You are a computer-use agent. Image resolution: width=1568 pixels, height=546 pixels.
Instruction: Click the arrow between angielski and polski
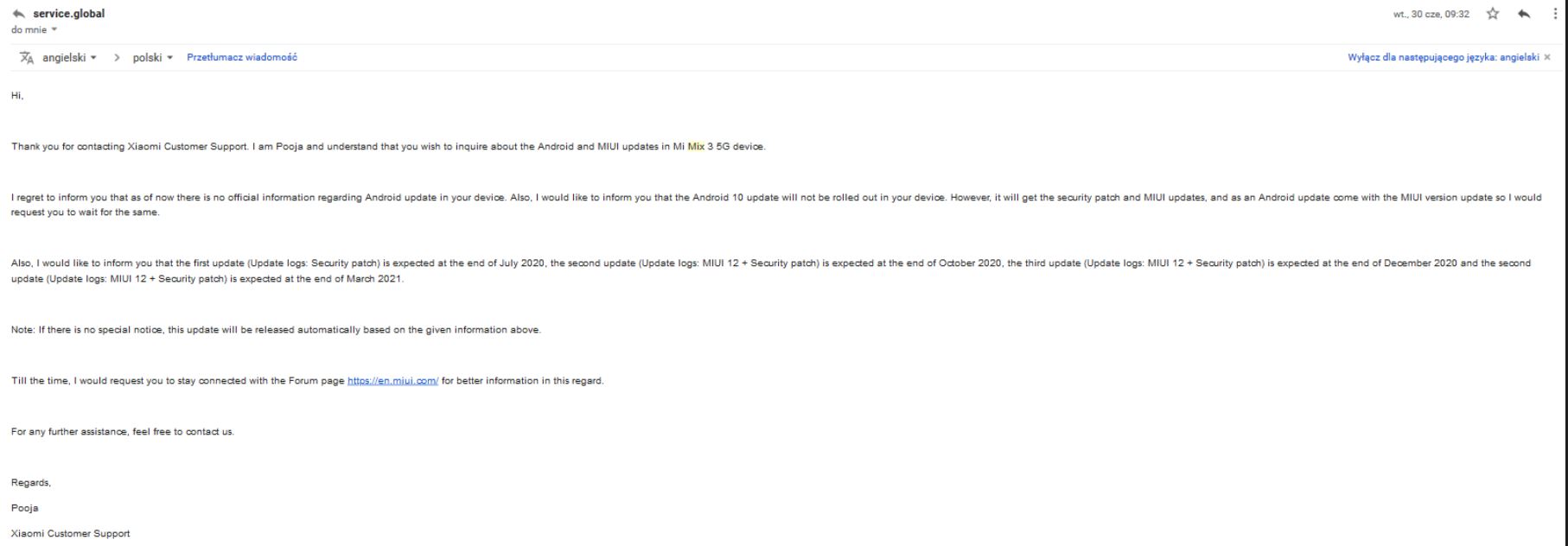[x=117, y=58]
